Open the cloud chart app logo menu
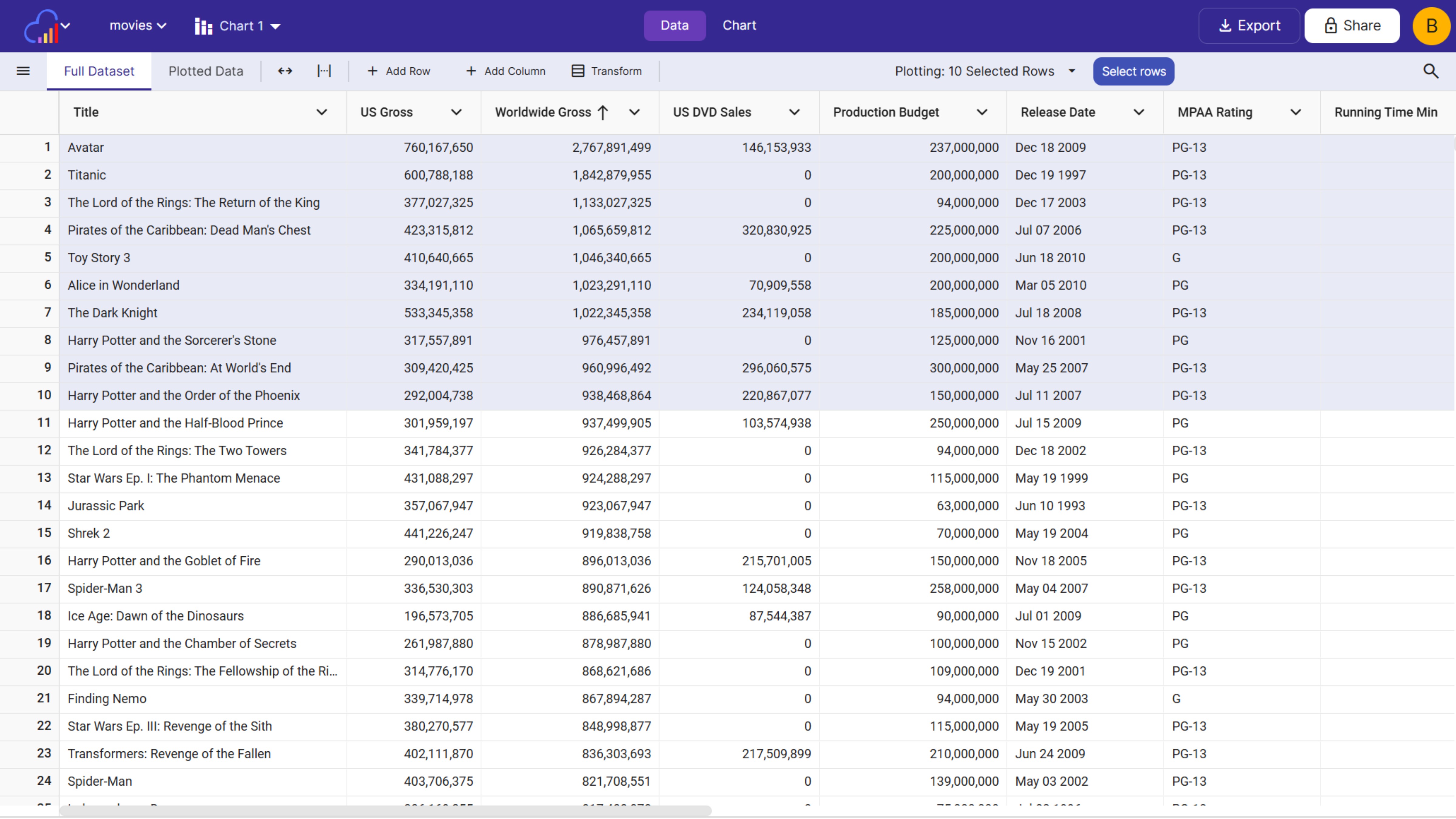This screenshot has width=1456, height=819. (47, 26)
